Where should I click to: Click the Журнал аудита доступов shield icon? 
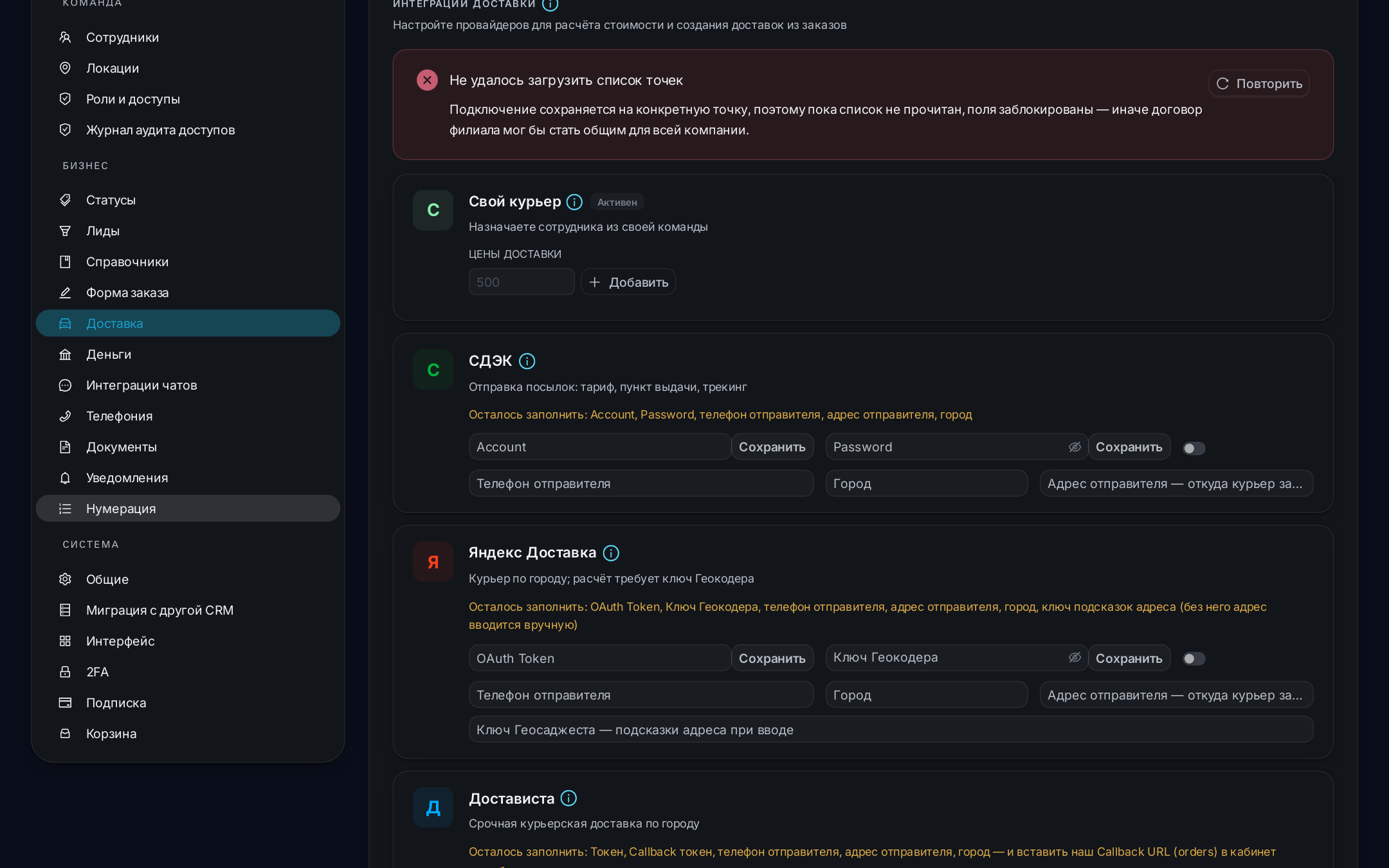tap(65, 130)
